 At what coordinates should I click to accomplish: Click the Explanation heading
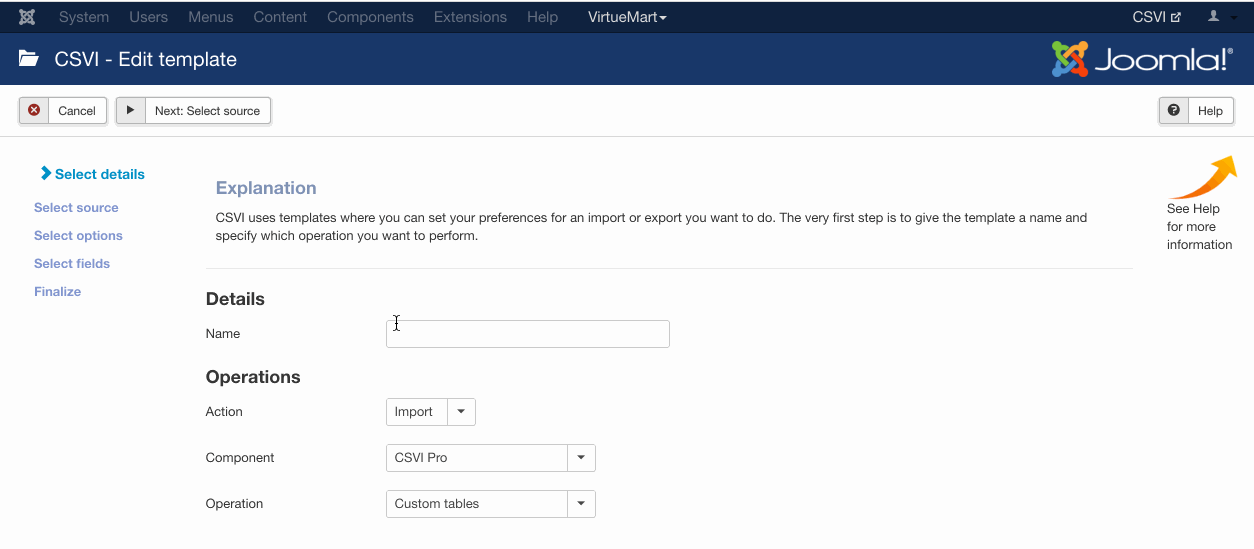tap(266, 188)
